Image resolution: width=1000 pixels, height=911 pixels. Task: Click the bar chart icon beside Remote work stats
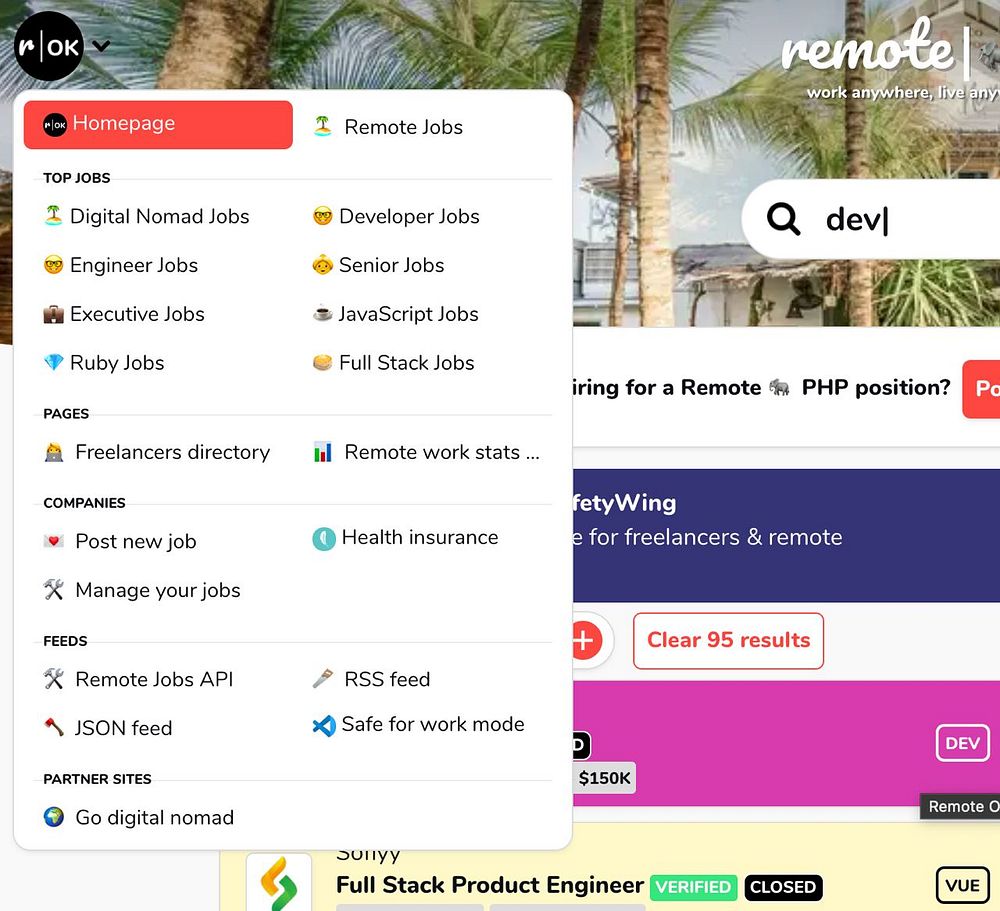[x=323, y=452]
